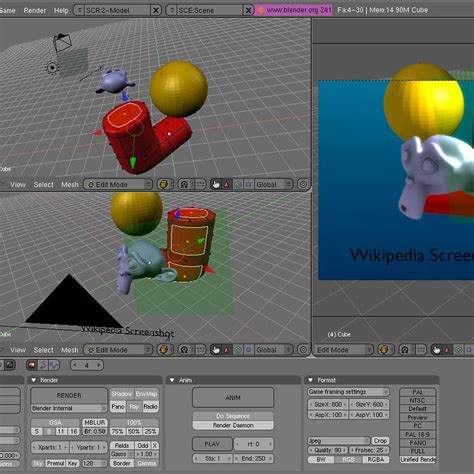The width and height of the screenshot is (474, 474).
Task: Open Global orientation dropdown in upper viewport header
Action: [274, 184]
